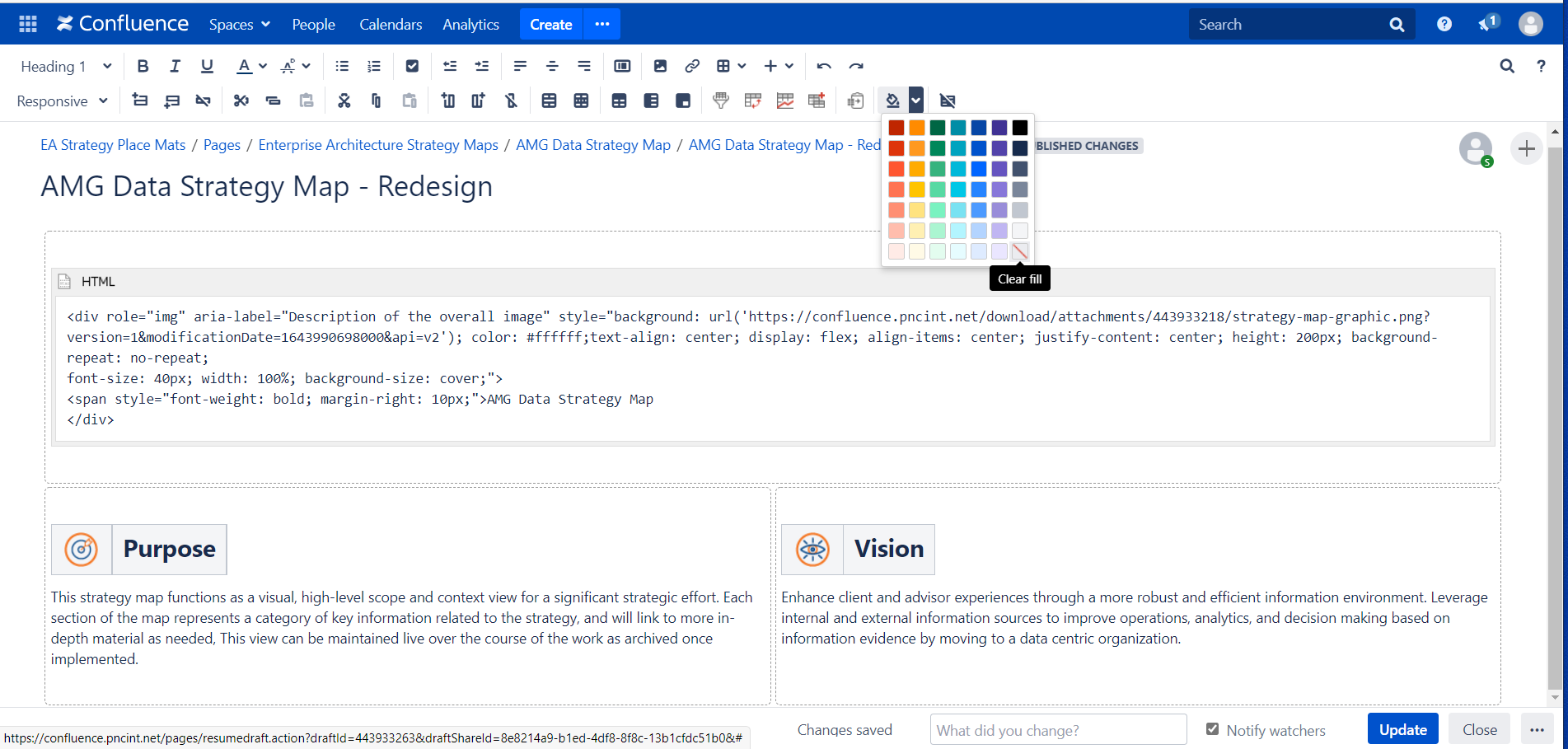Toggle bold formatting in the editor toolbar

pyautogui.click(x=143, y=66)
